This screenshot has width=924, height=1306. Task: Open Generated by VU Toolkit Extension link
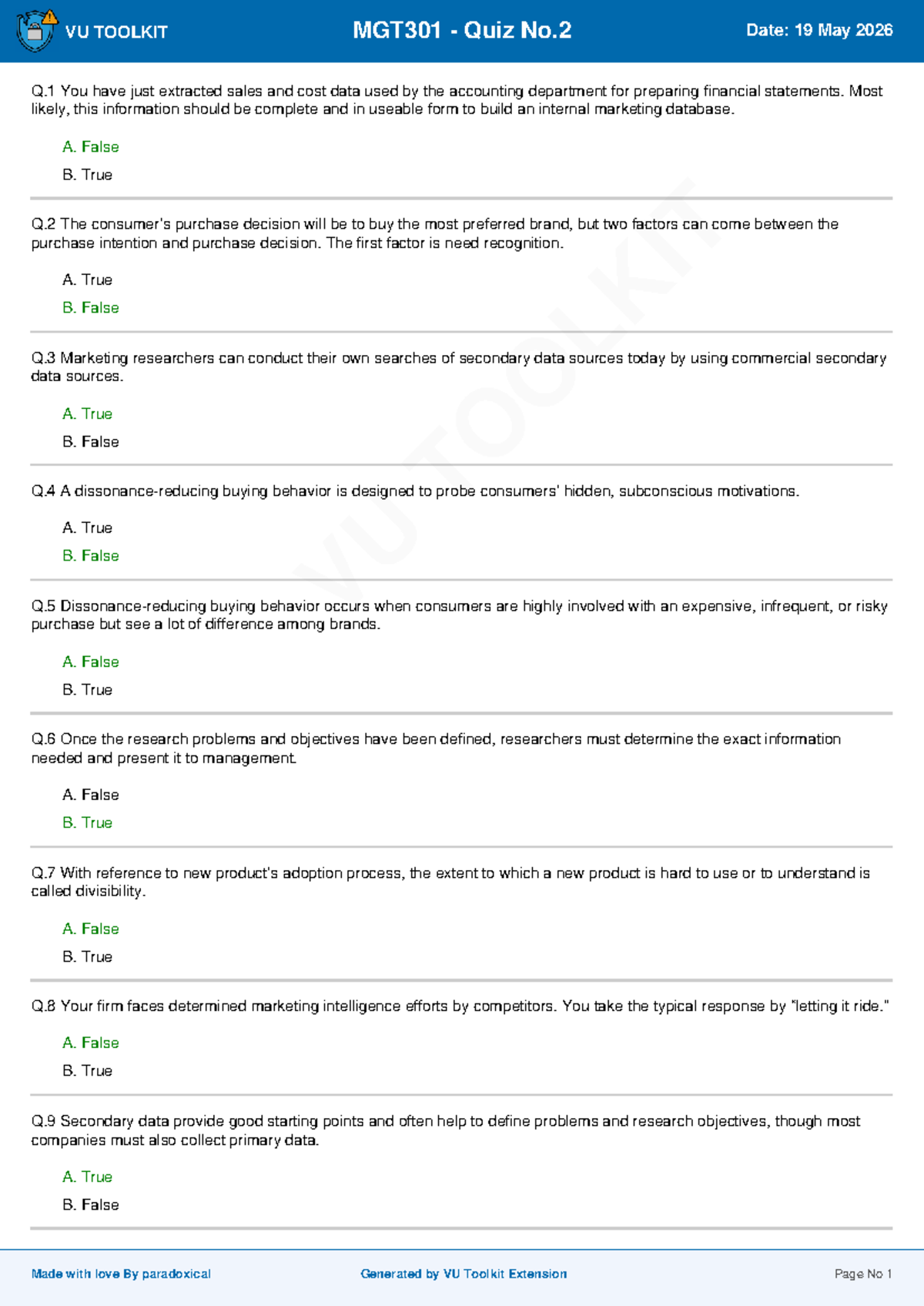(x=464, y=1274)
